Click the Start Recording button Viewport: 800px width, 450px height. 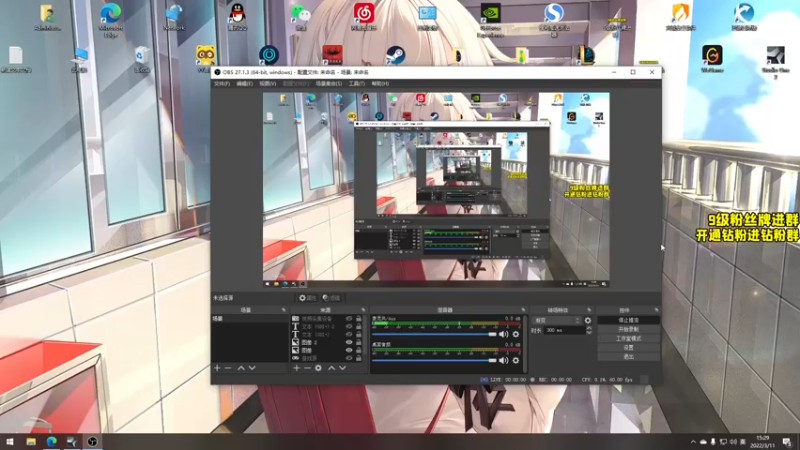point(628,330)
